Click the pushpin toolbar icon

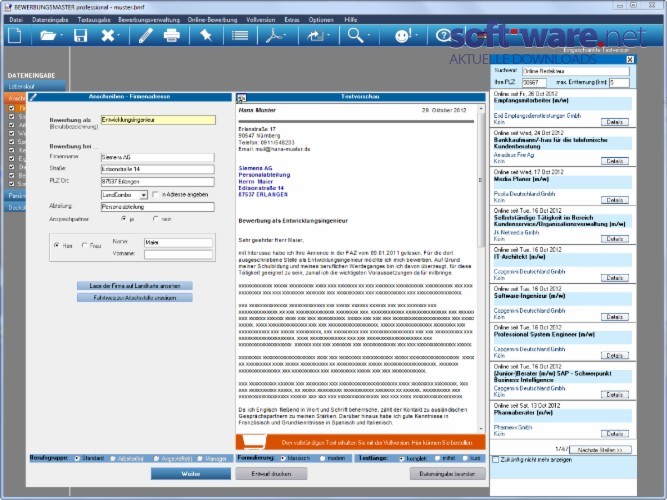point(206,35)
